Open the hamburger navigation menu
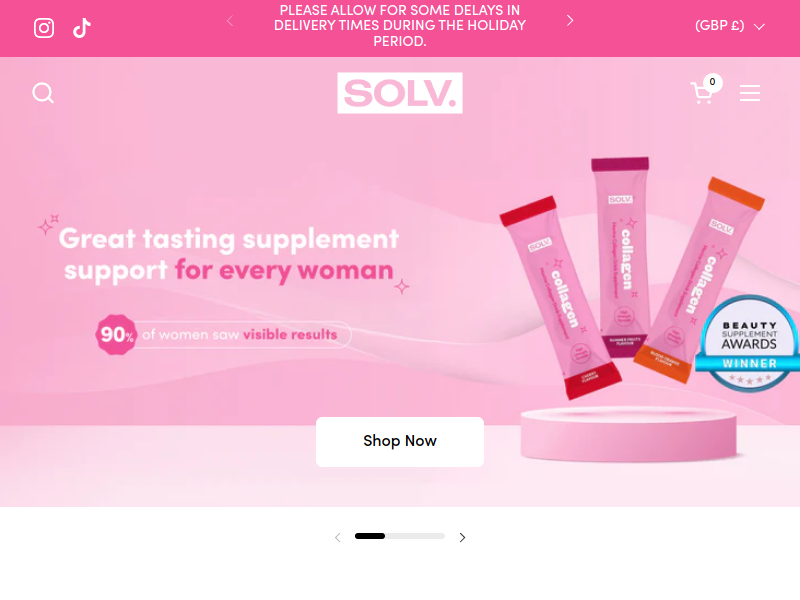The height and width of the screenshot is (600, 800). pyautogui.click(x=750, y=93)
